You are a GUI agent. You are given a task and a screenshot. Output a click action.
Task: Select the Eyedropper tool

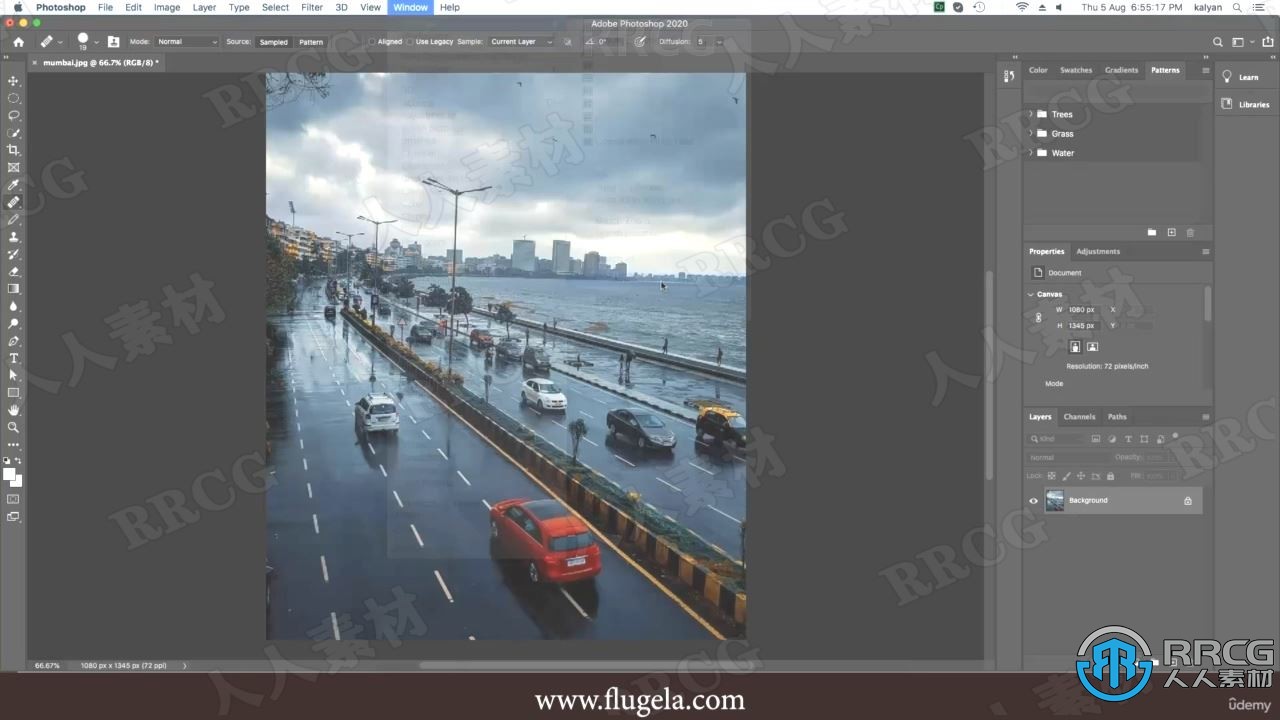tap(13, 185)
